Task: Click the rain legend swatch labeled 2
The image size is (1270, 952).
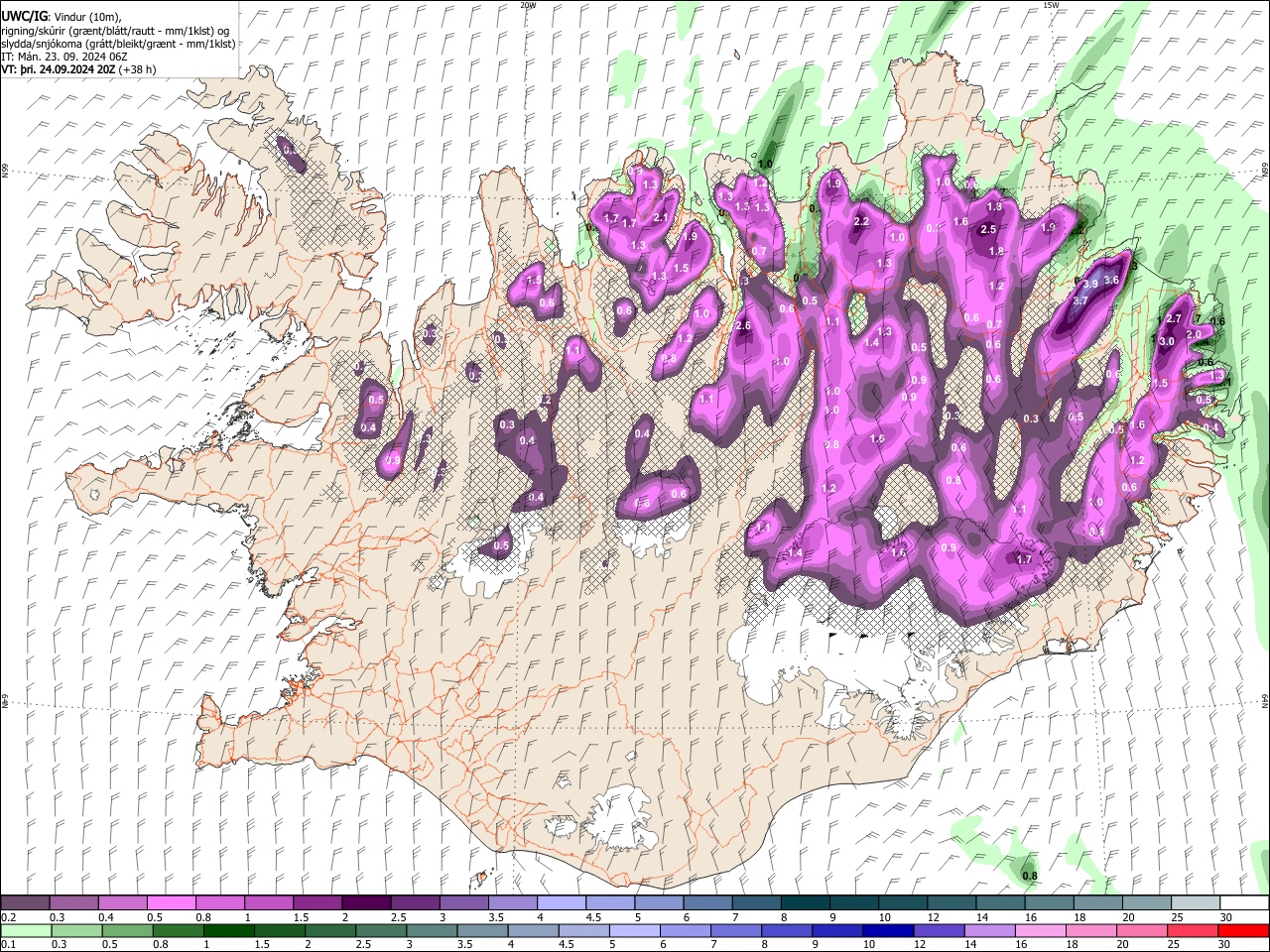Action: coord(329,930)
